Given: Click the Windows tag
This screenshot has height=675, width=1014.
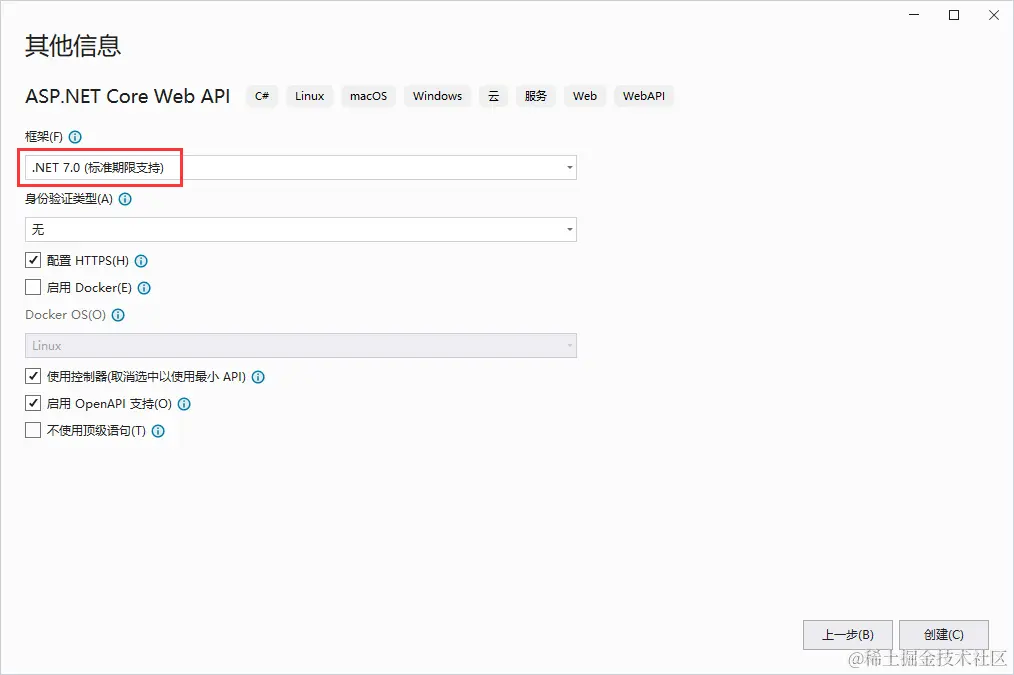Looking at the screenshot, I should pyautogui.click(x=438, y=96).
